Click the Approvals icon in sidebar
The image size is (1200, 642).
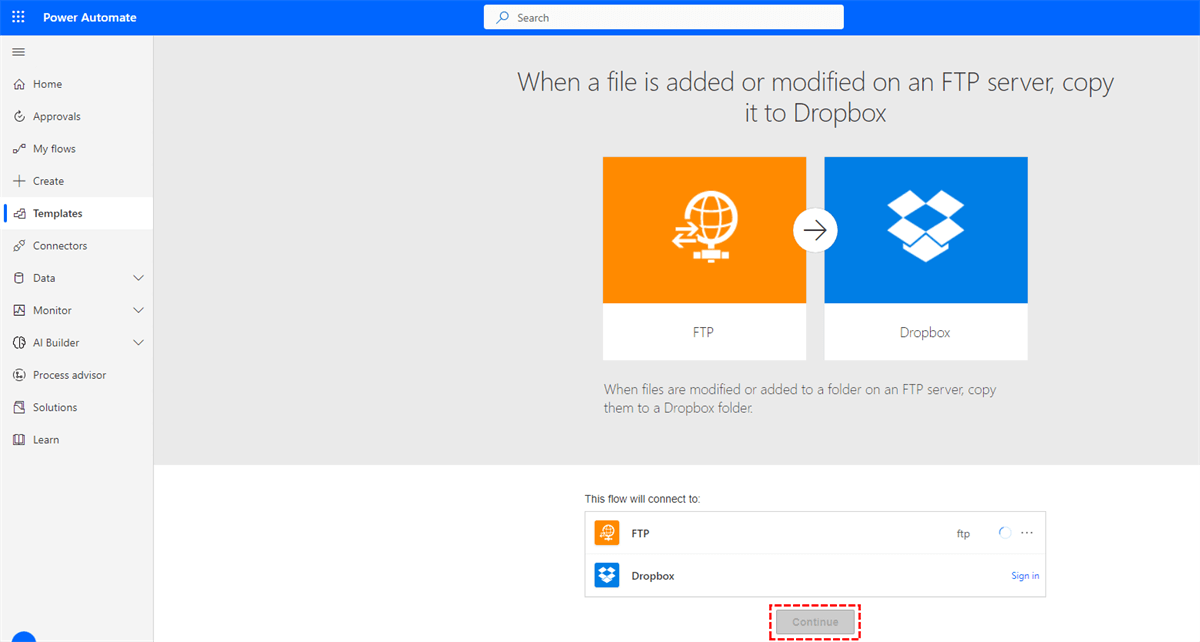tap(19, 116)
